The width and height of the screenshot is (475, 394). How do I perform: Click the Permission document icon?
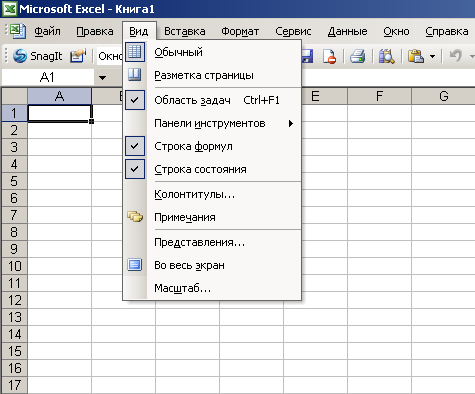329,56
